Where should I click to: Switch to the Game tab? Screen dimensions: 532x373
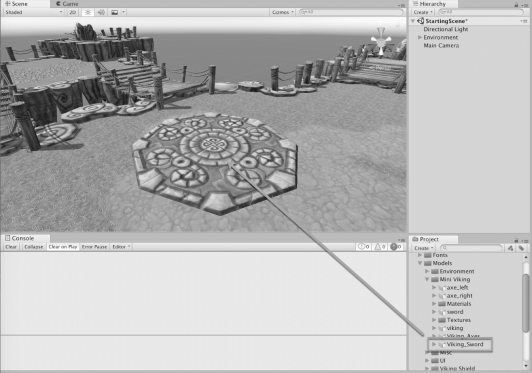click(67, 4)
